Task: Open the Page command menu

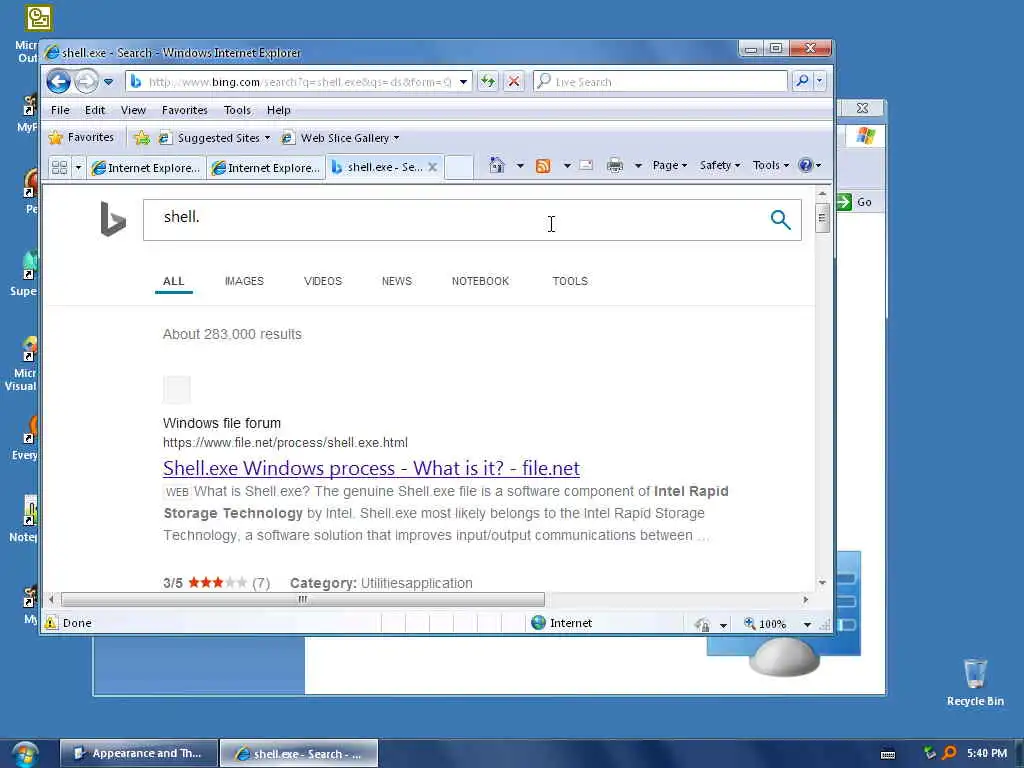Action: [669, 165]
